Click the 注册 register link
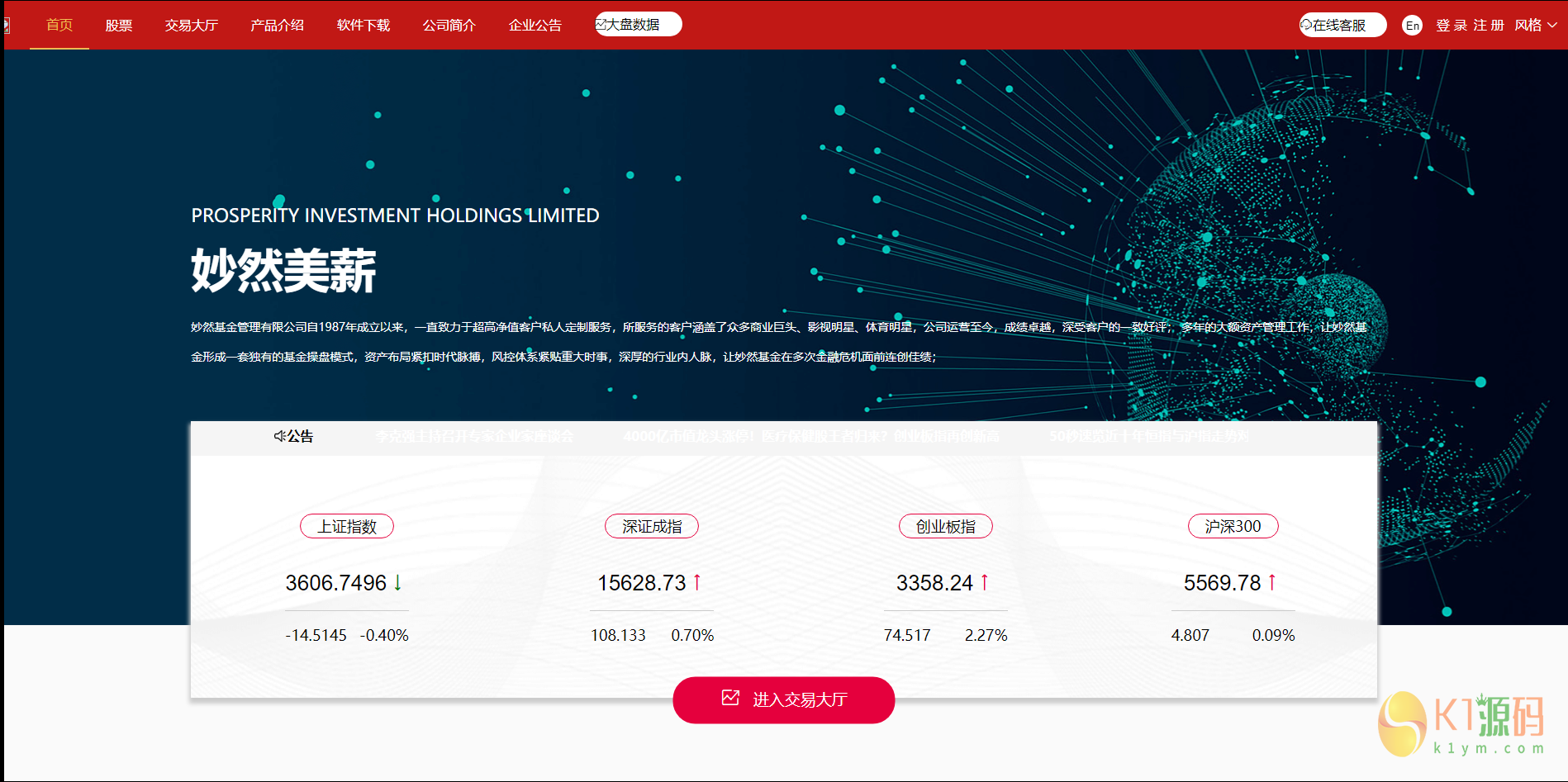Image resolution: width=1568 pixels, height=782 pixels. coord(1489,25)
